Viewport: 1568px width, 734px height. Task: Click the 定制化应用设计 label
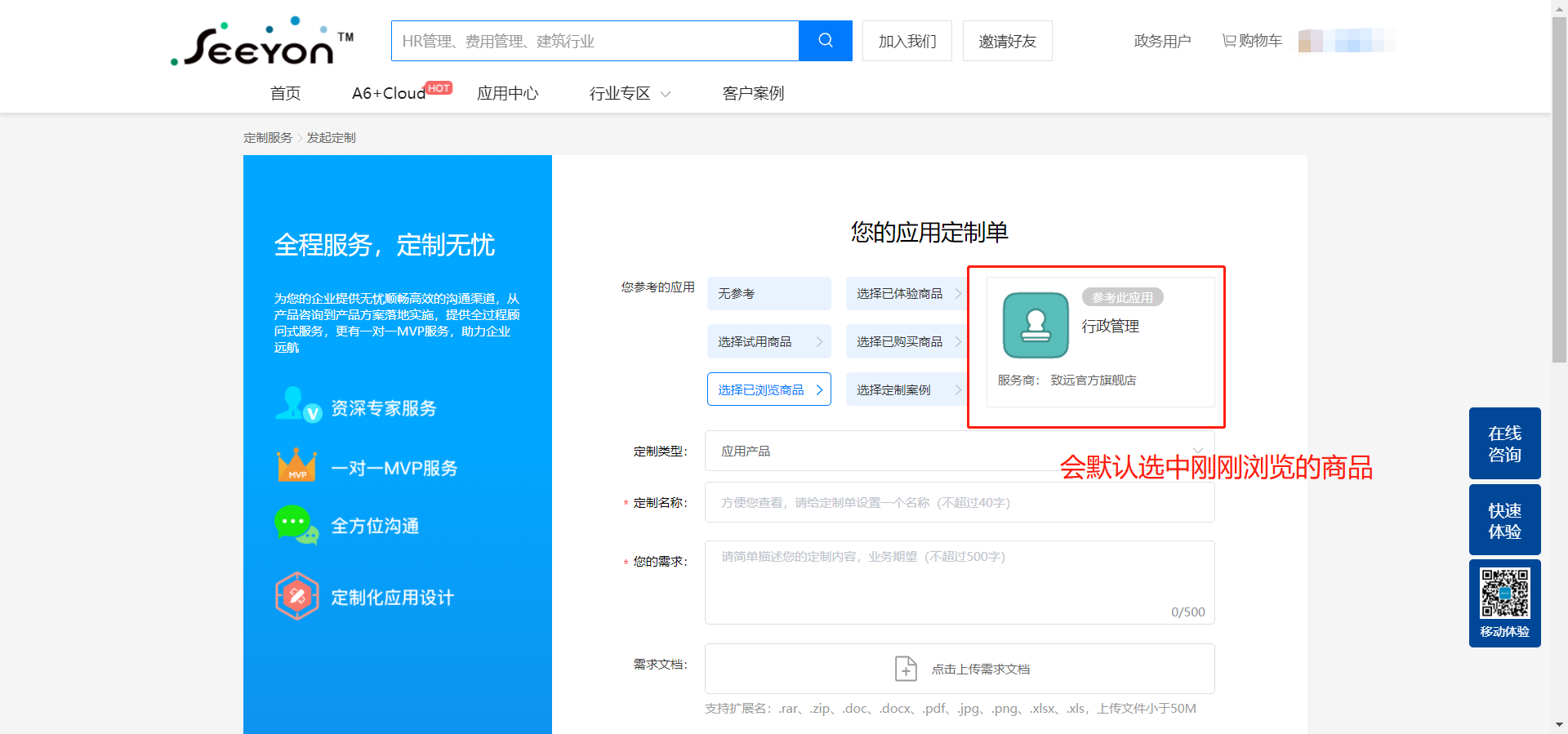coord(393,597)
